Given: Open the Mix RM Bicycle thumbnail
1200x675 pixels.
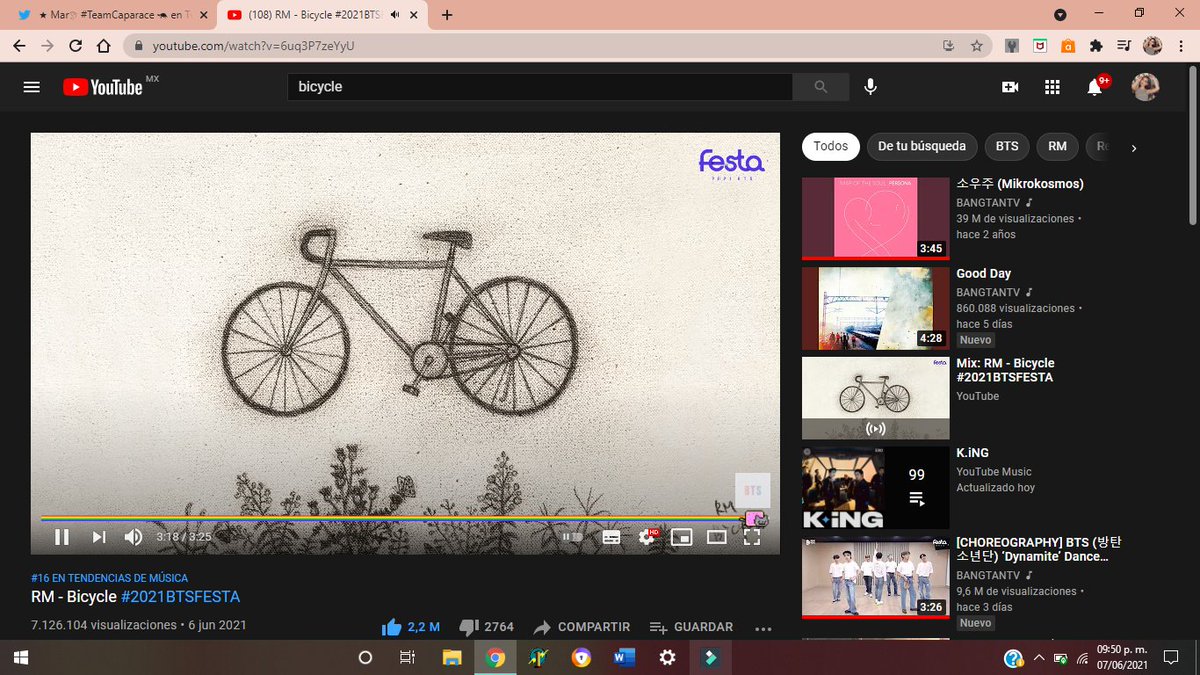Looking at the screenshot, I should [875, 398].
